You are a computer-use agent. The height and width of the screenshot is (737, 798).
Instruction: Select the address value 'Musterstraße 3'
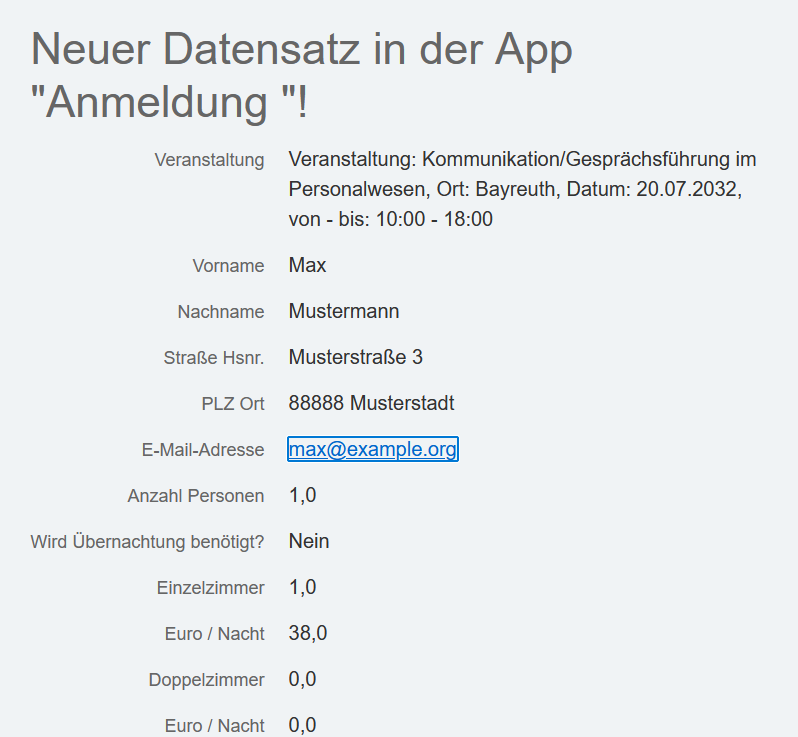click(356, 357)
